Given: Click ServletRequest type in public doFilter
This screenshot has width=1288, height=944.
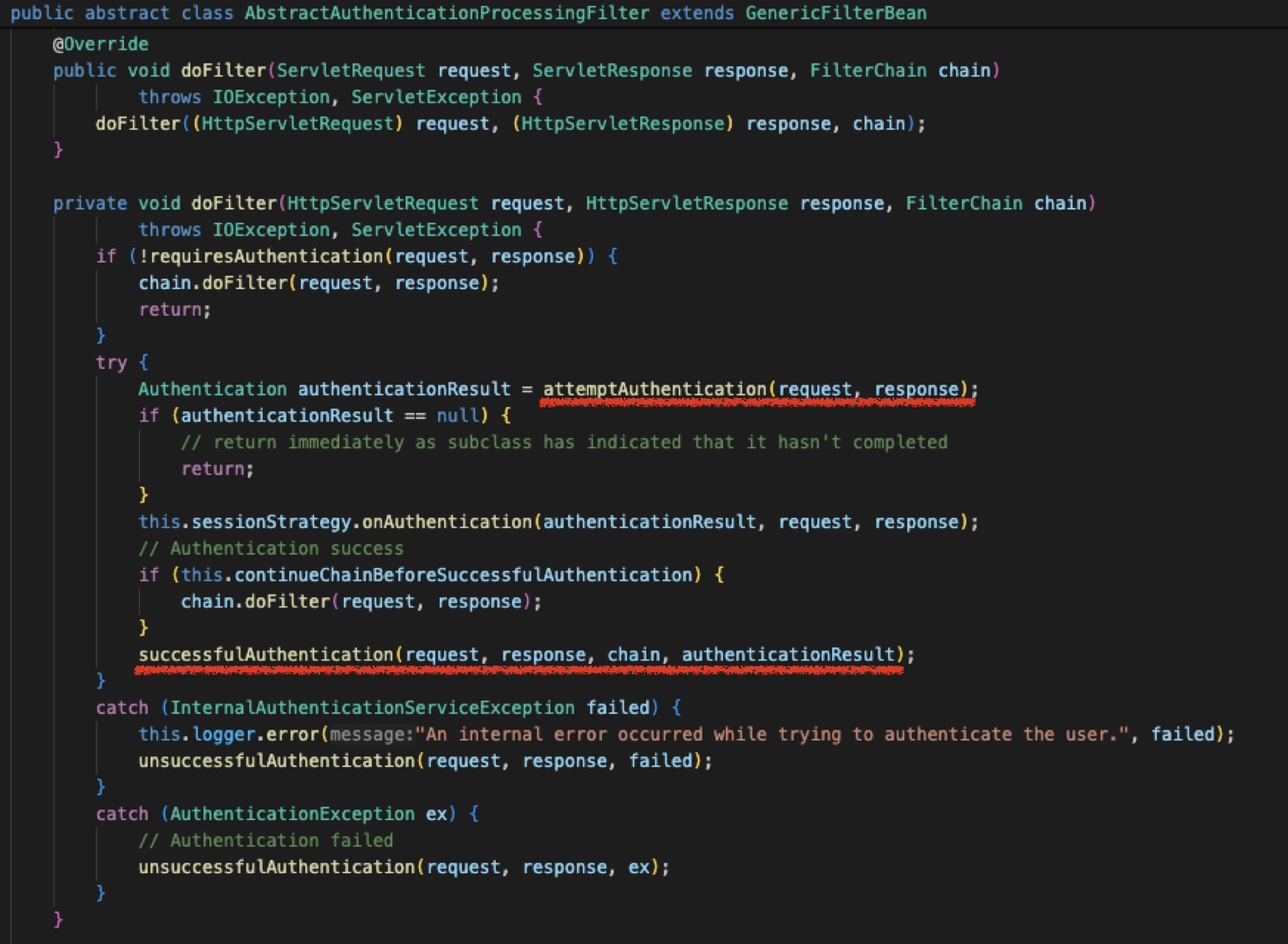Looking at the screenshot, I should (351, 70).
